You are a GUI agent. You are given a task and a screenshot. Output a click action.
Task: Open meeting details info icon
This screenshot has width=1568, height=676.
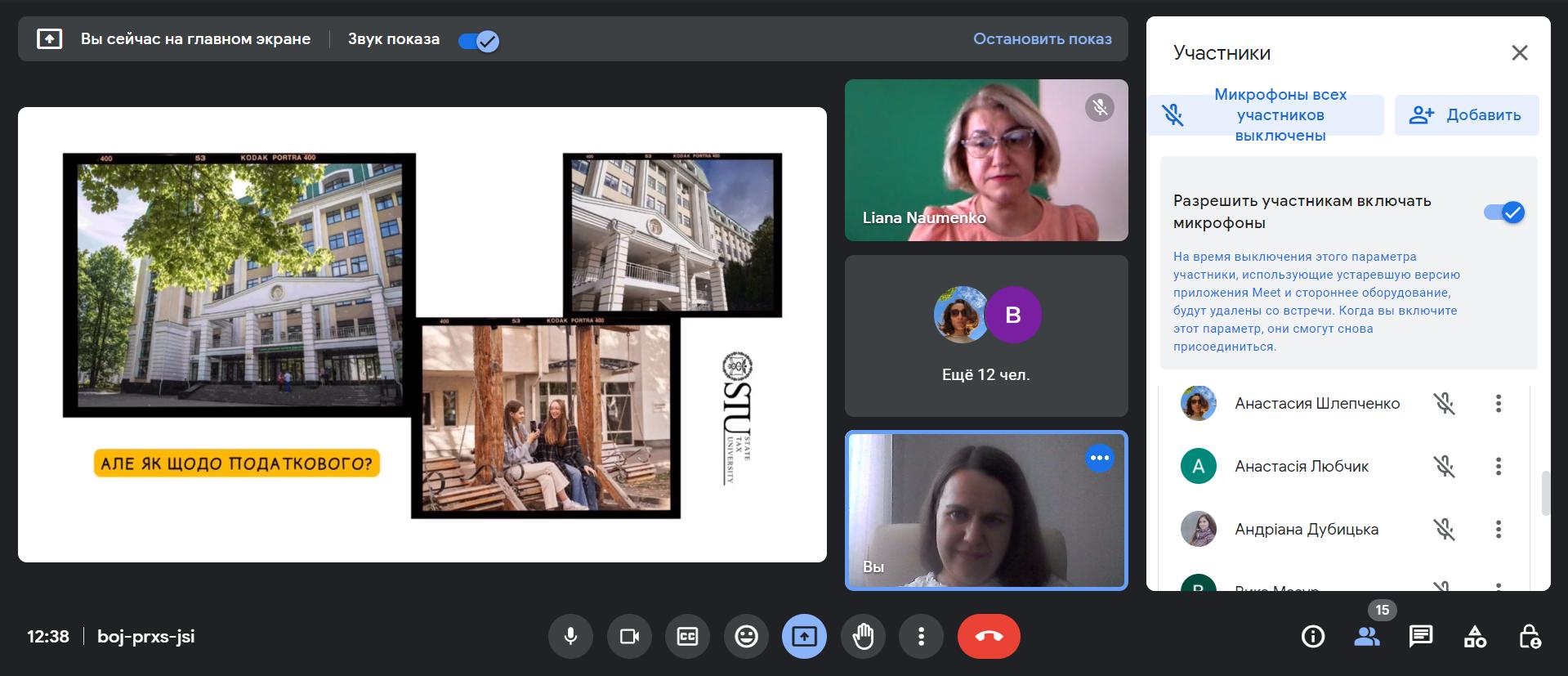pos(1313,636)
